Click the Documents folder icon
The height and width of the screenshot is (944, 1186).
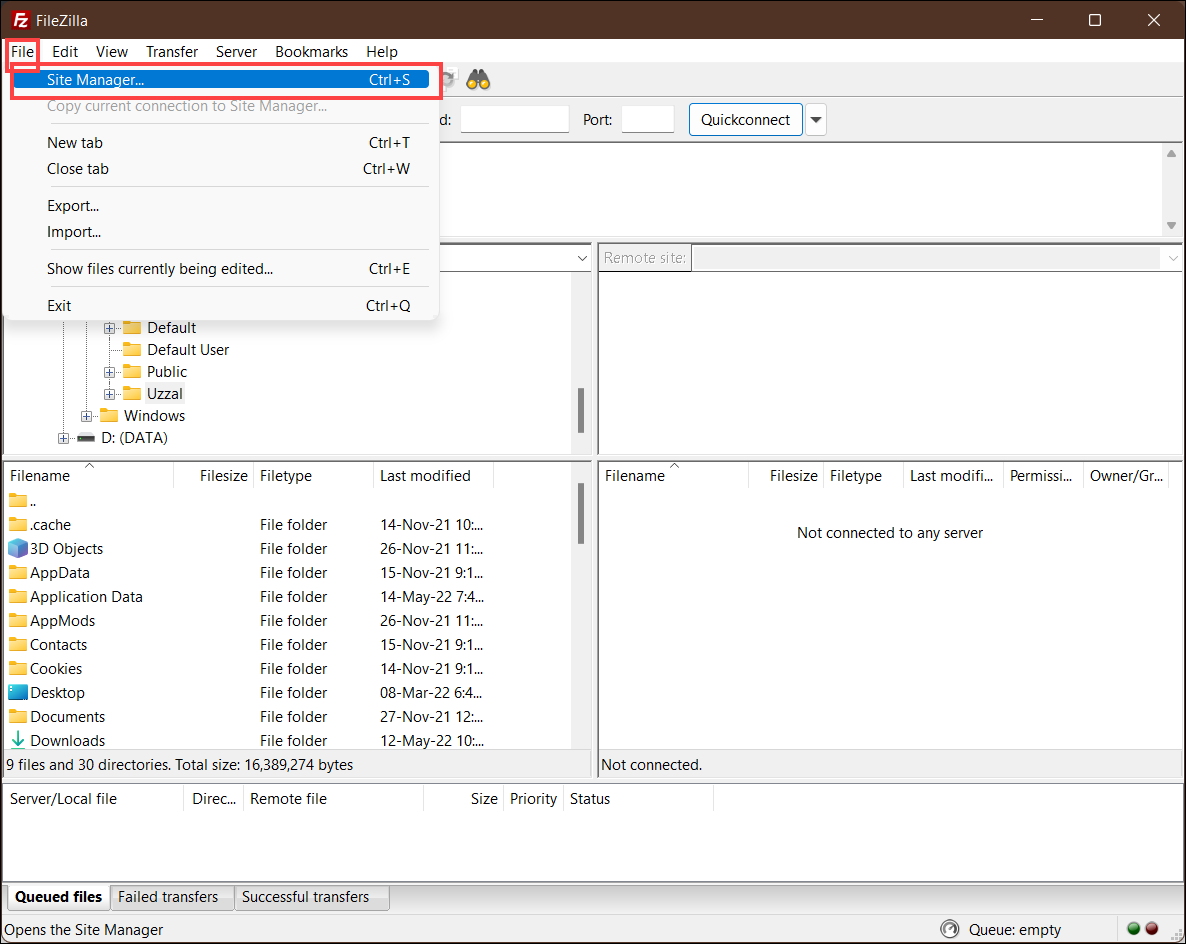[17, 716]
